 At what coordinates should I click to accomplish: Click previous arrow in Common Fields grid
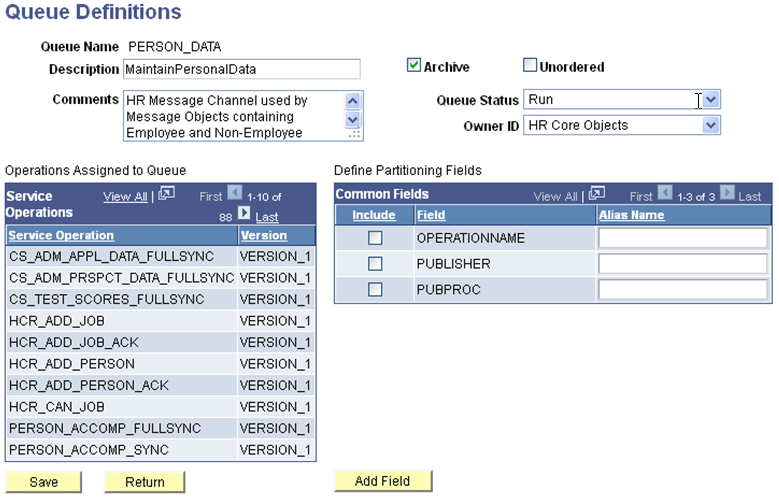665,192
